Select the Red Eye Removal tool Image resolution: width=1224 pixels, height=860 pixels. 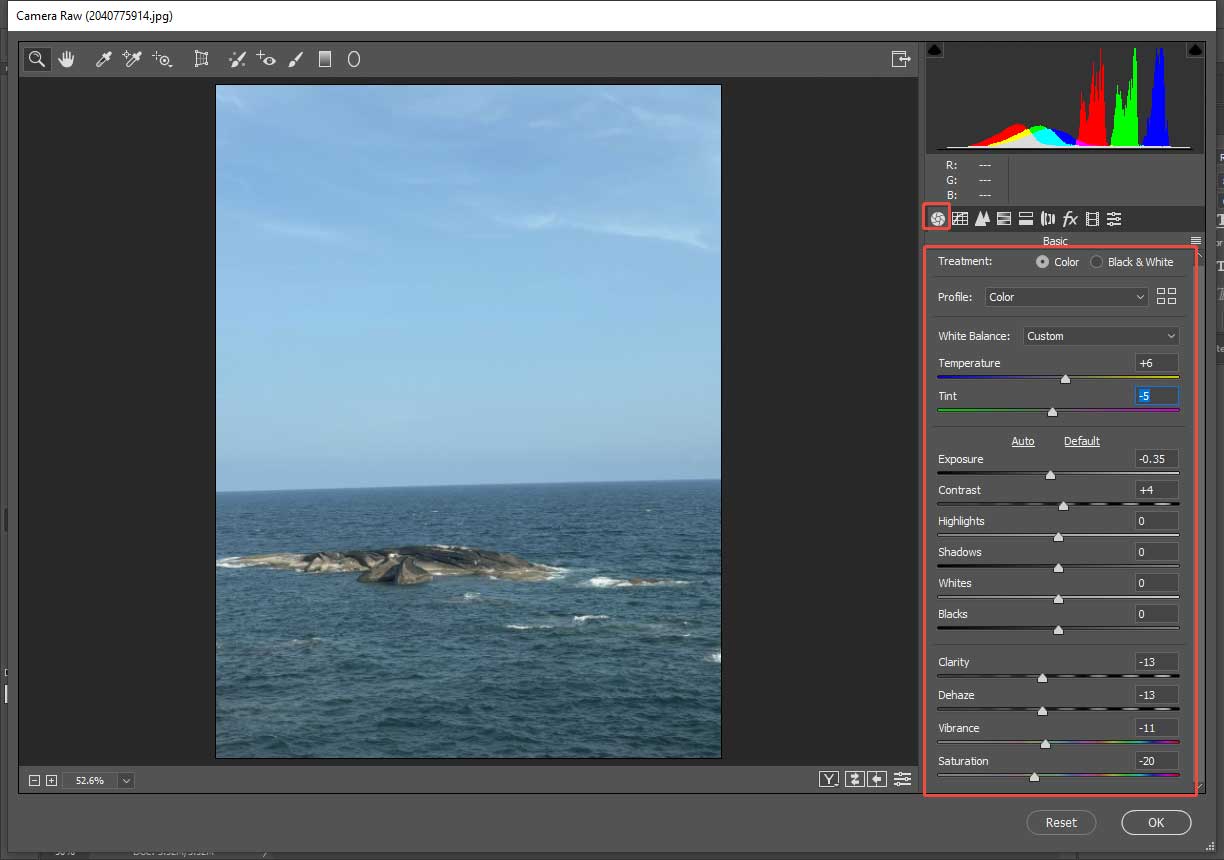coord(266,59)
